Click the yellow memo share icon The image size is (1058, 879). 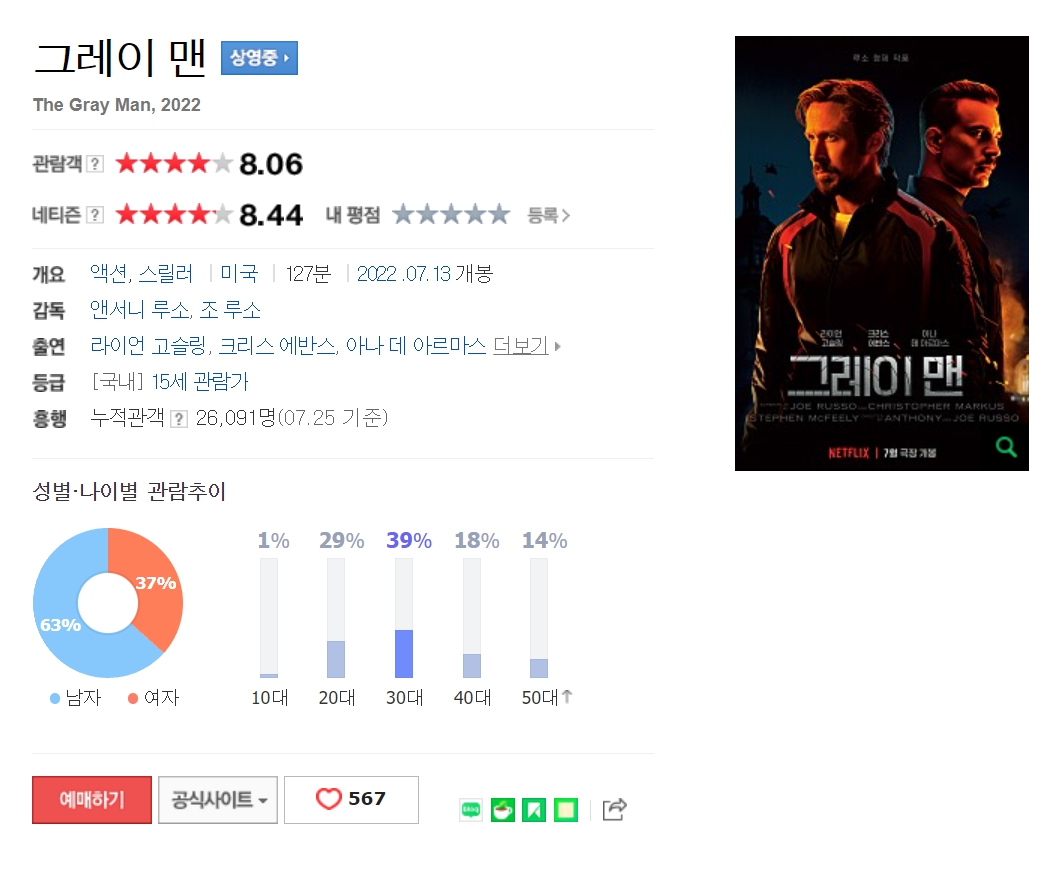pyautogui.click(x=565, y=810)
